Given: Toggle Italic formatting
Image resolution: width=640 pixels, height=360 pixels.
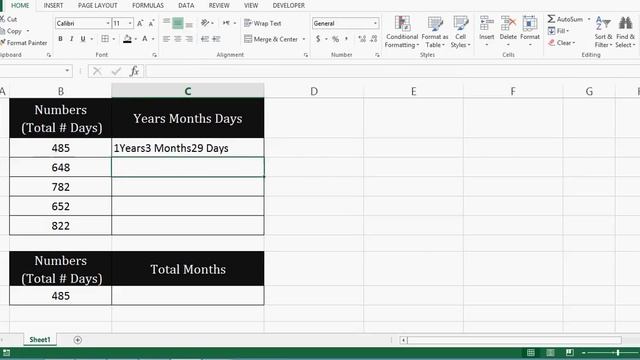Looking at the screenshot, I should coord(71,39).
